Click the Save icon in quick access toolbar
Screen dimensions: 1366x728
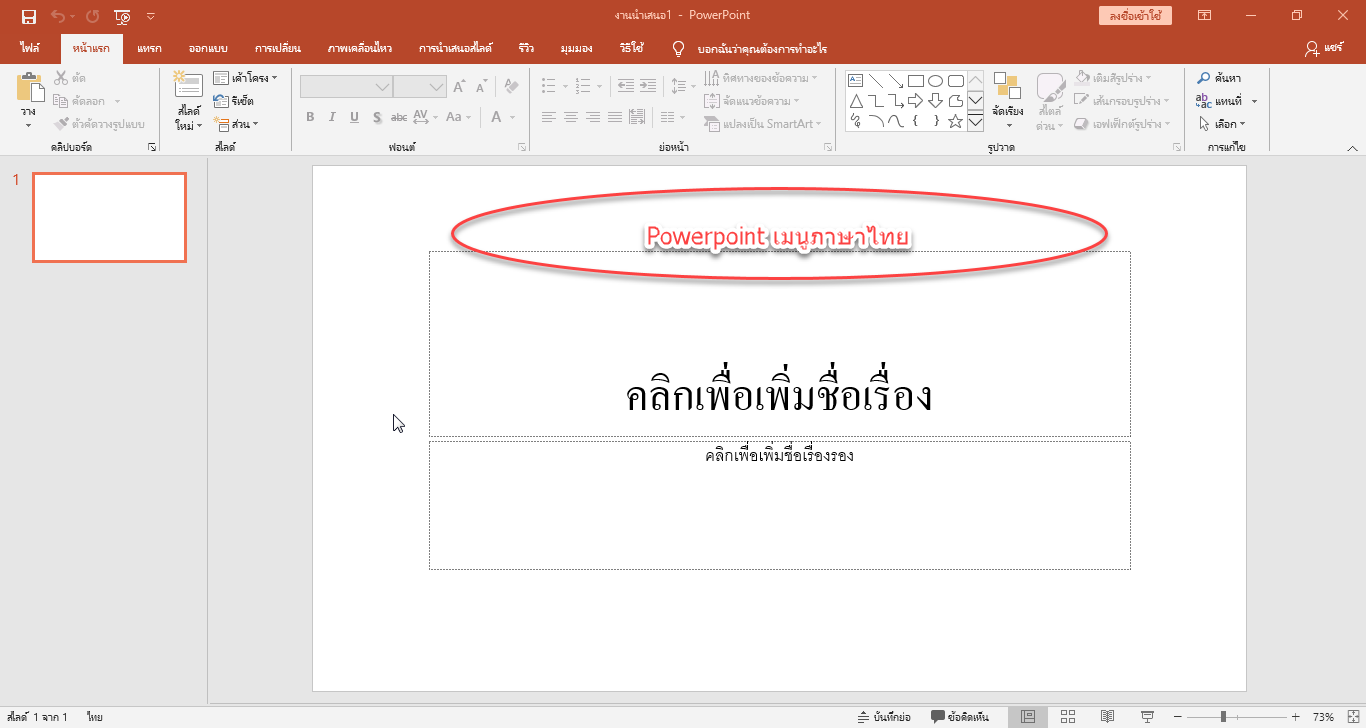coord(29,16)
